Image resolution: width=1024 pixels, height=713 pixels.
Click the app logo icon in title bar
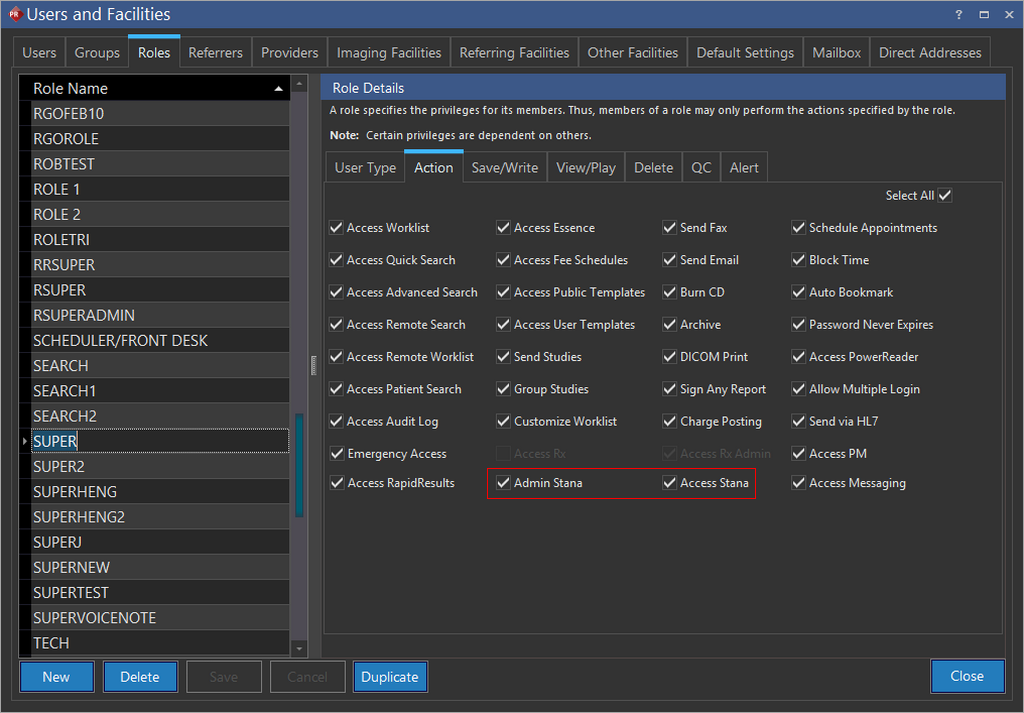(x=14, y=14)
